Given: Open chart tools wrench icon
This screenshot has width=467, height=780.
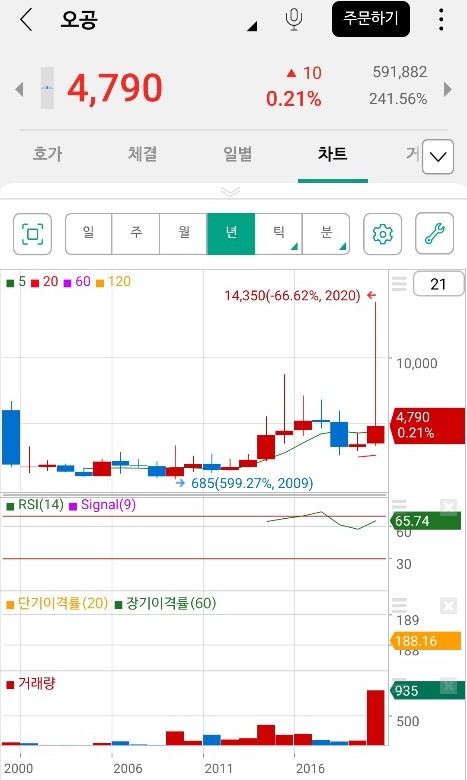Looking at the screenshot, I should [434, 234].
